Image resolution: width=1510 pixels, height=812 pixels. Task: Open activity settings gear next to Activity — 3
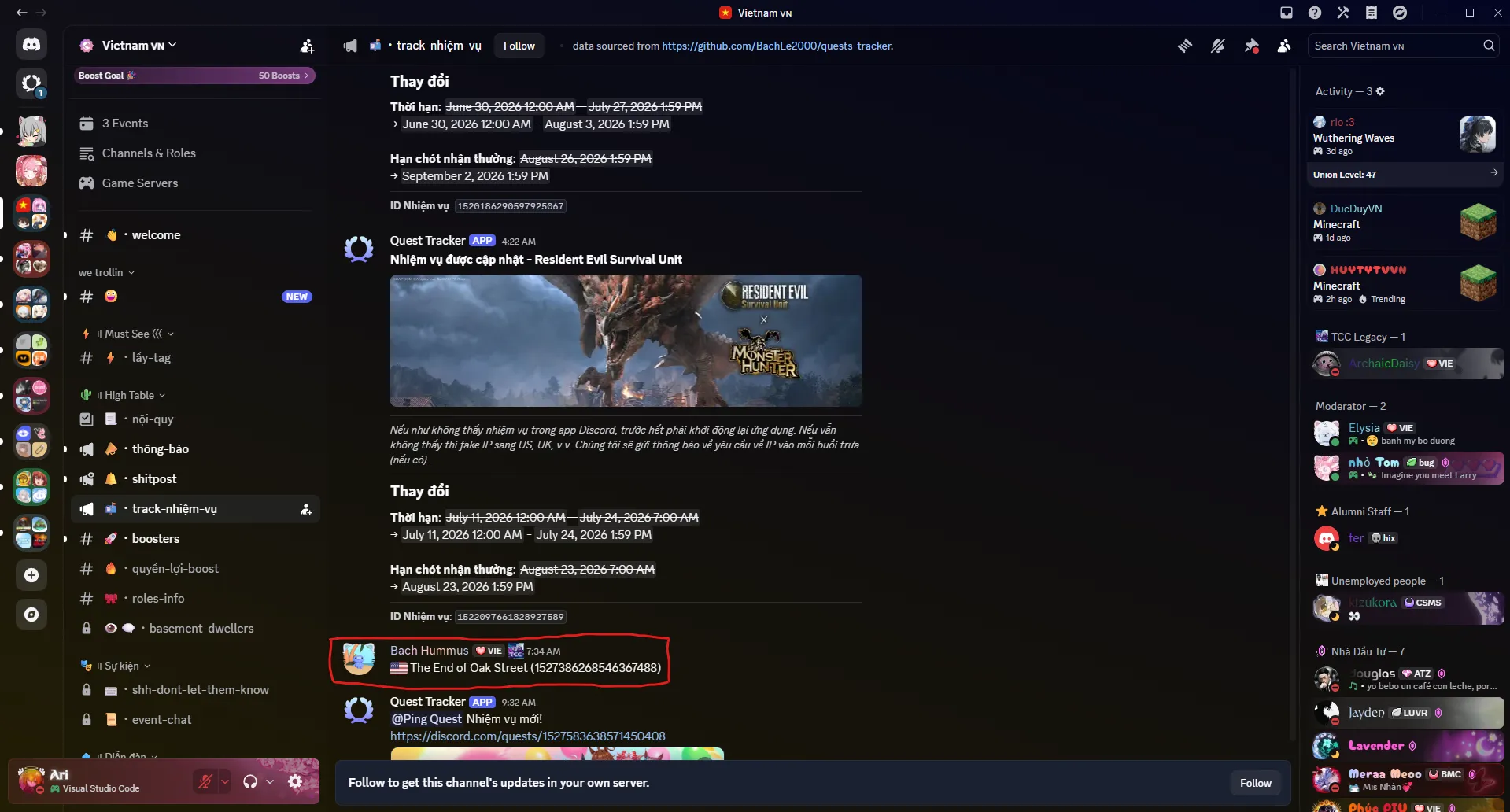[x=1380, y=91]
